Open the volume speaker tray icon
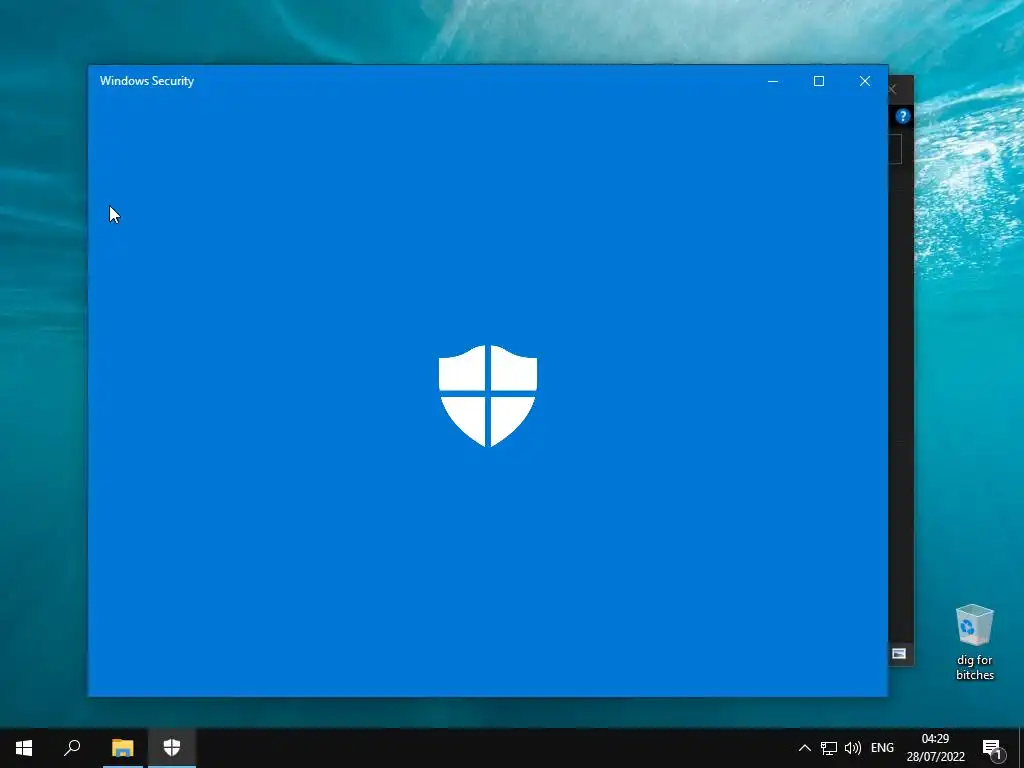Screen dimensions: 1024x768 [x=853, y=748]
